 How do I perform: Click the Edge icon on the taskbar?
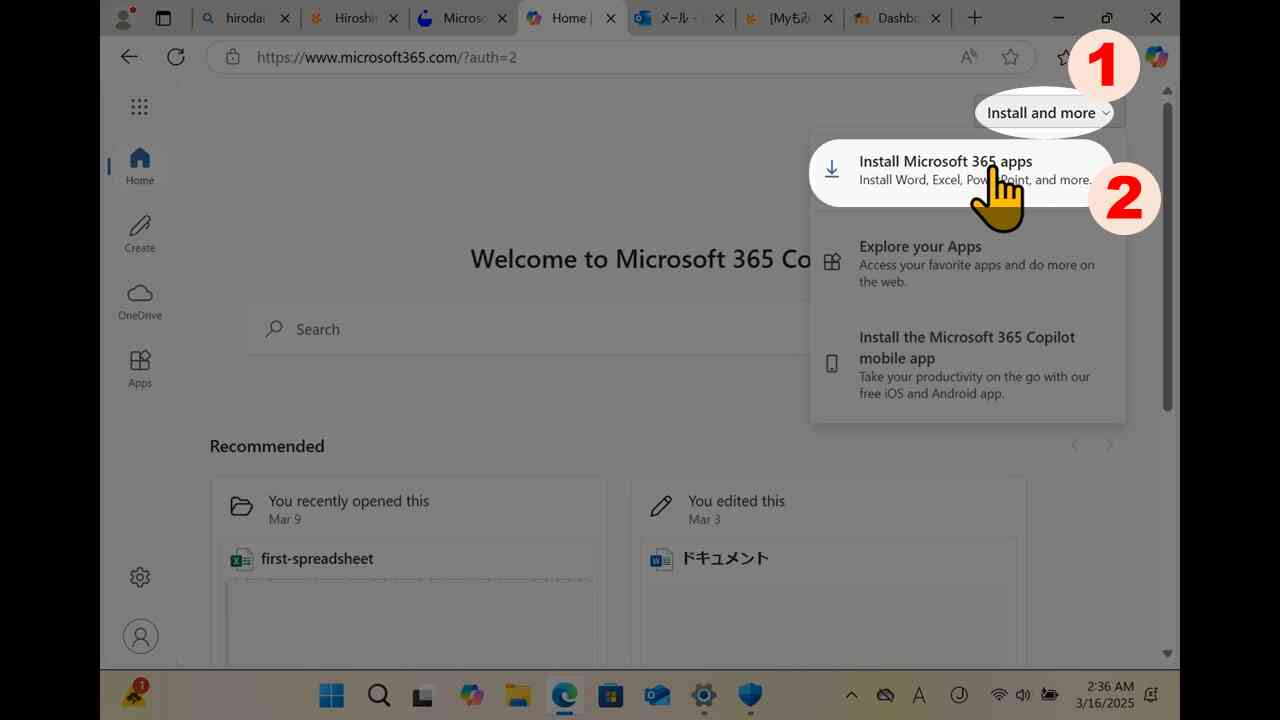pos(564,695)
